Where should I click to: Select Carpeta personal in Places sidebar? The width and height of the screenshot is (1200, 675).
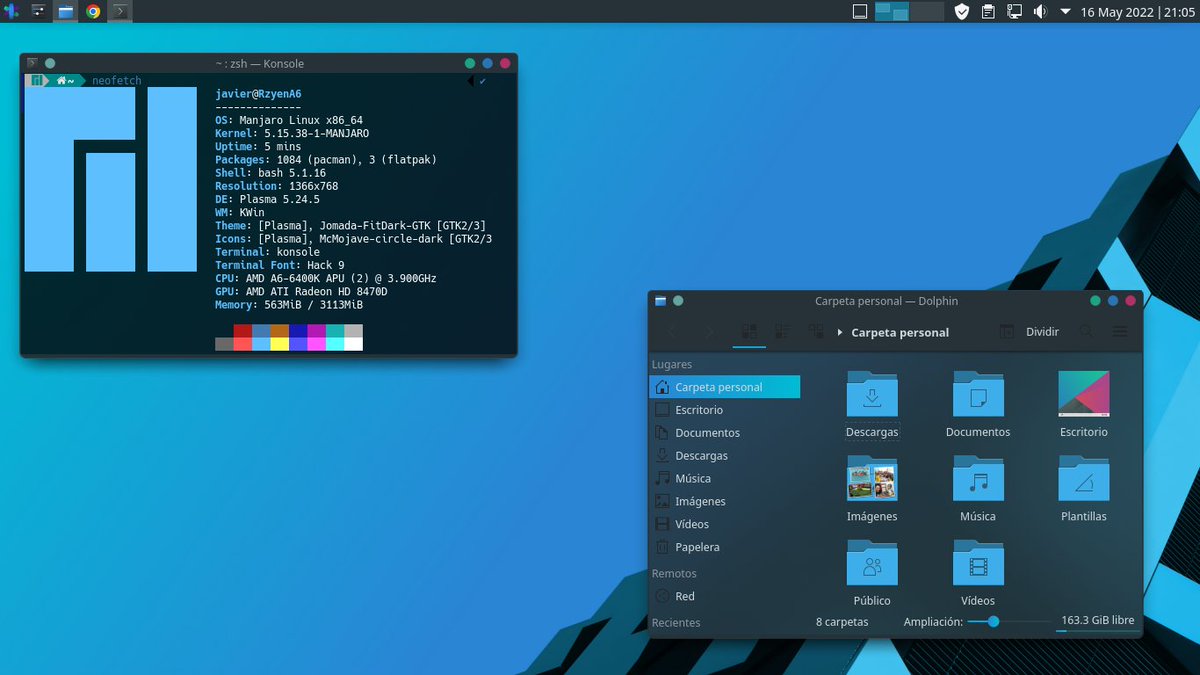(x=724, y=387)
